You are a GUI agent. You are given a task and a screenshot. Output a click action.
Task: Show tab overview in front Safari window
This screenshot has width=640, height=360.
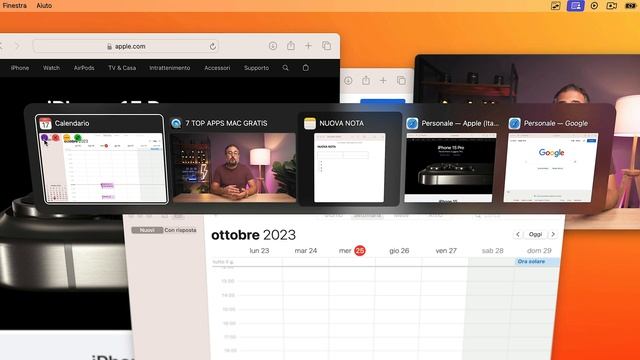tap(327, 46)
